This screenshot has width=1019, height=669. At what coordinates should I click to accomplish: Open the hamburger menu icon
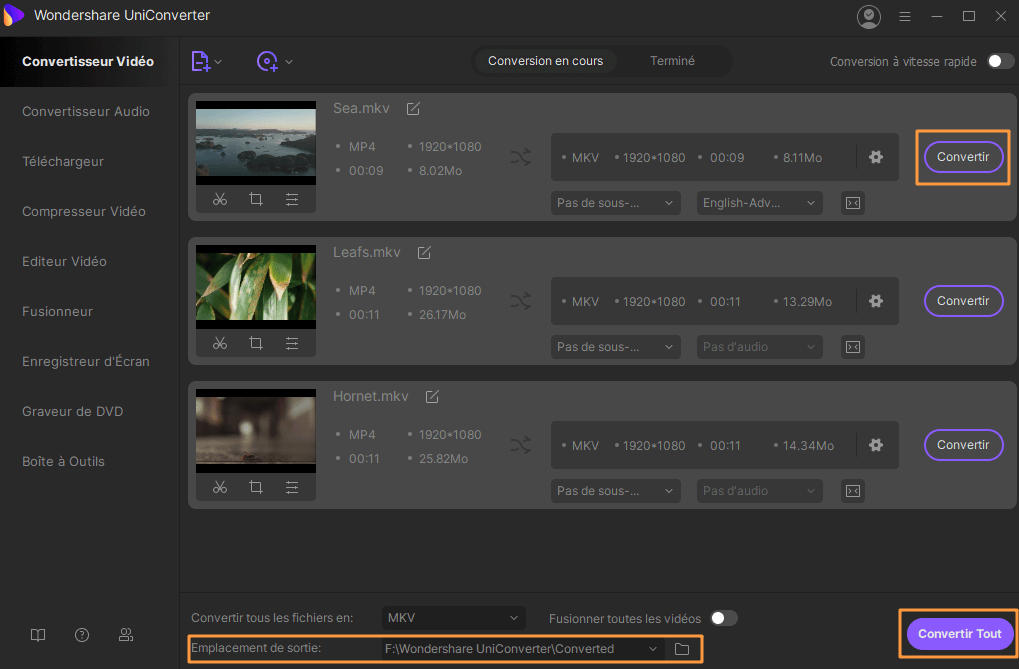905,16
